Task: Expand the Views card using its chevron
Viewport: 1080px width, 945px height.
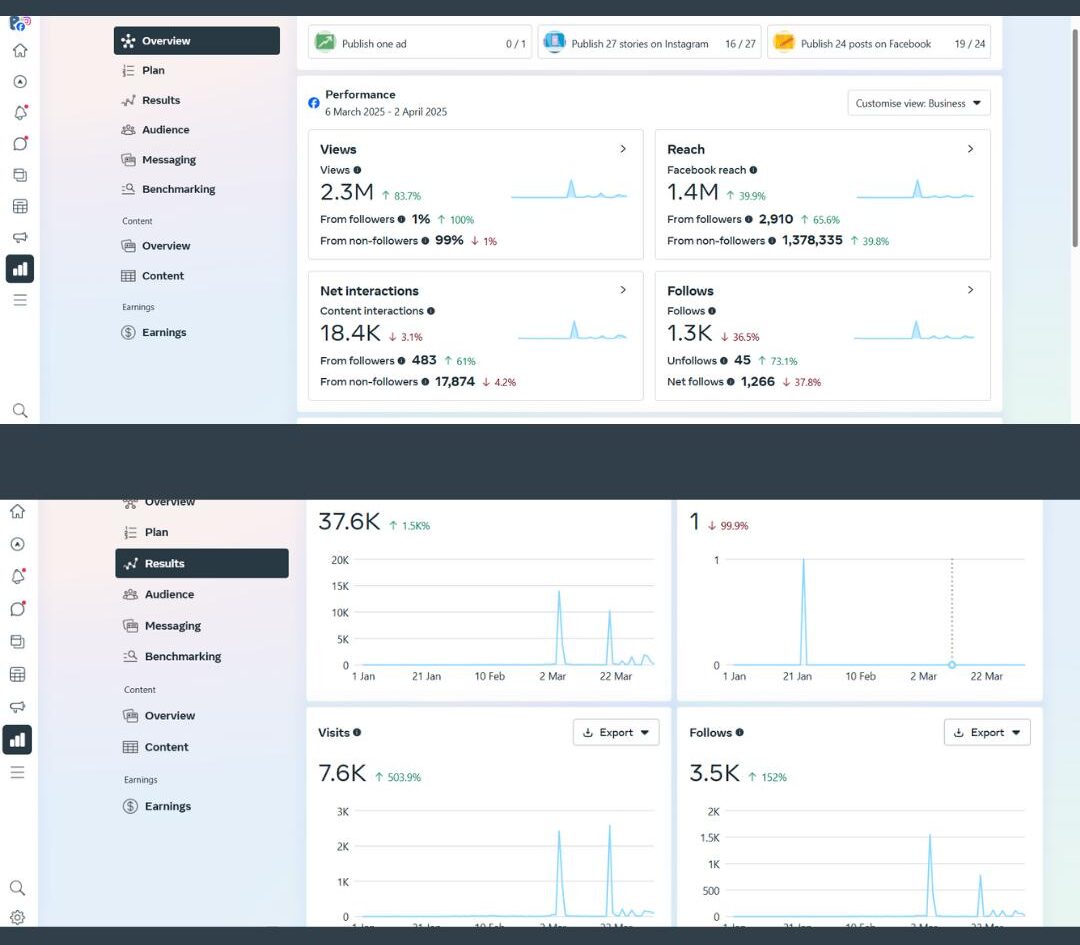Action: [623, 149]
